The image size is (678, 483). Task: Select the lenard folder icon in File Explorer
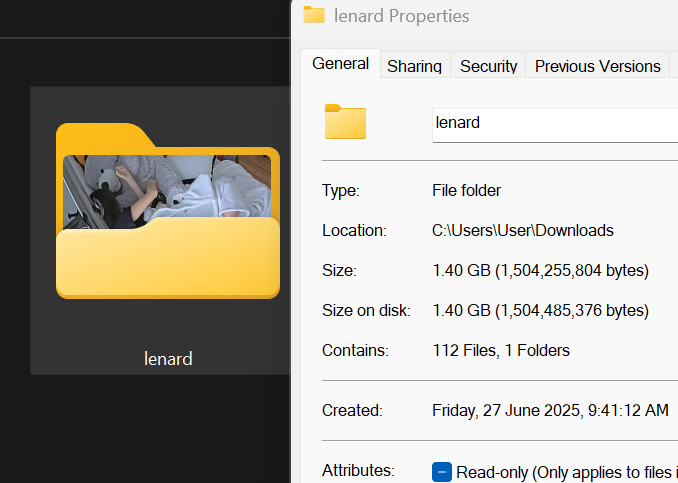(168, 211)
